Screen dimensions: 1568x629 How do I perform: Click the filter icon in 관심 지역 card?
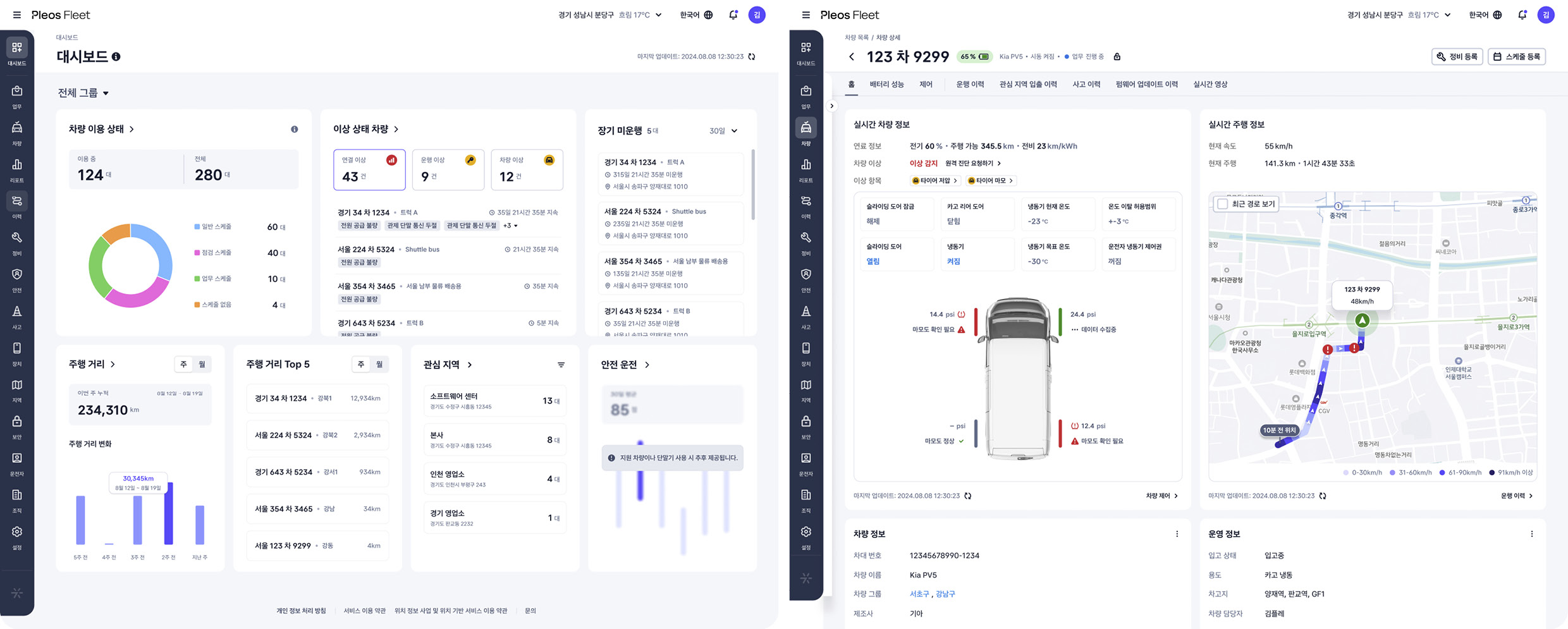561,365
